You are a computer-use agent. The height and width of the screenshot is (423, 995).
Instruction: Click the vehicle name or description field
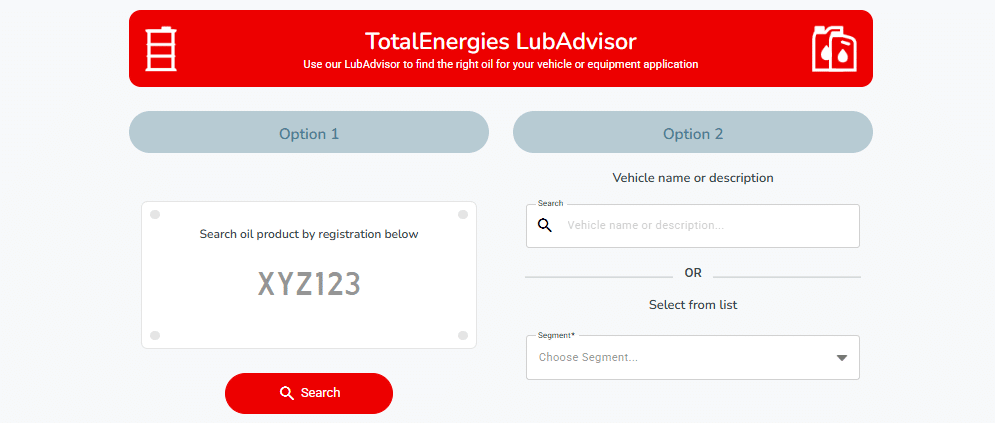(x=693, y=226)
